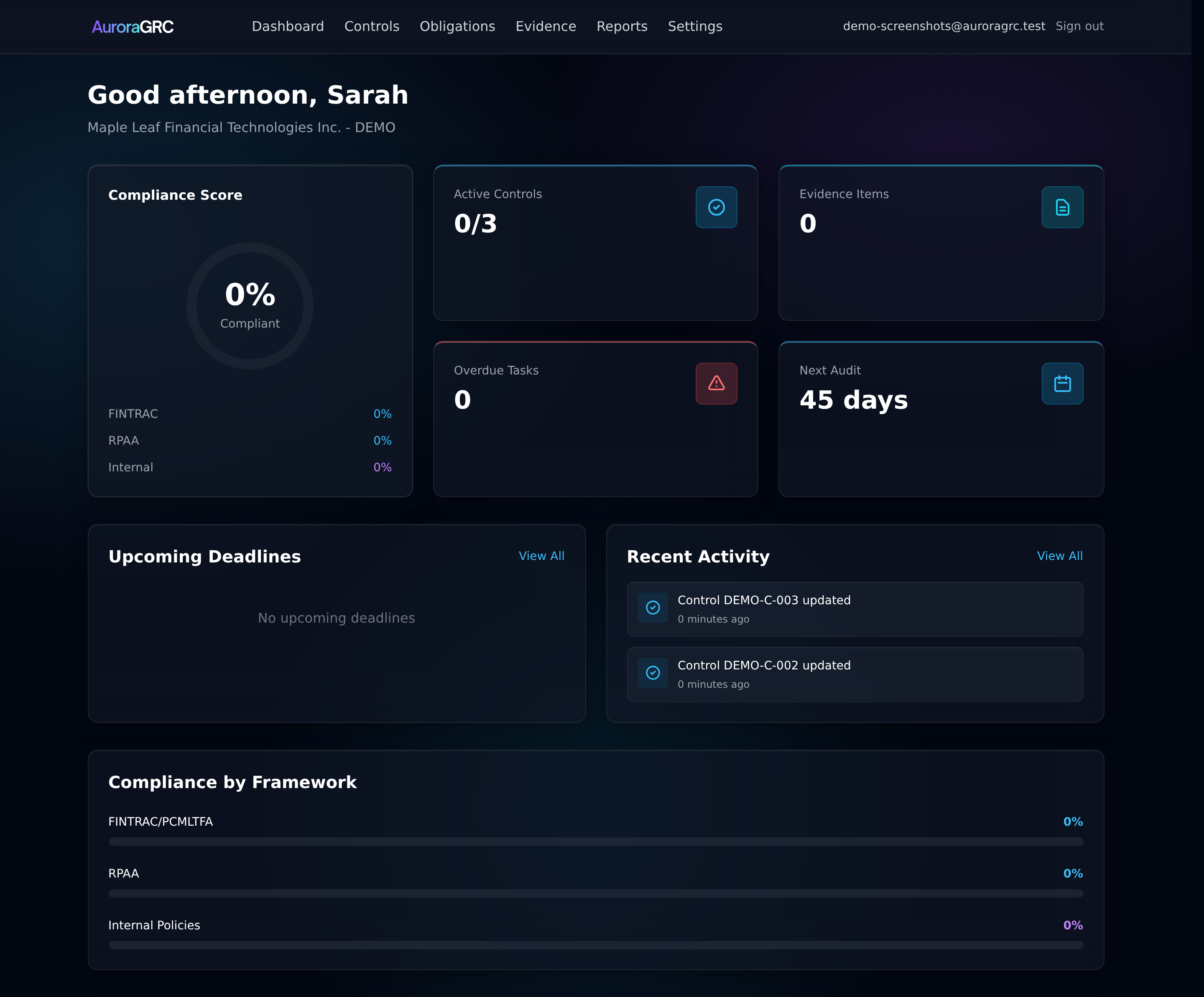The image size is (1204, 997).
Task: Click the DEMO-C-003 activity check icon
Action: tap(653, 608)
